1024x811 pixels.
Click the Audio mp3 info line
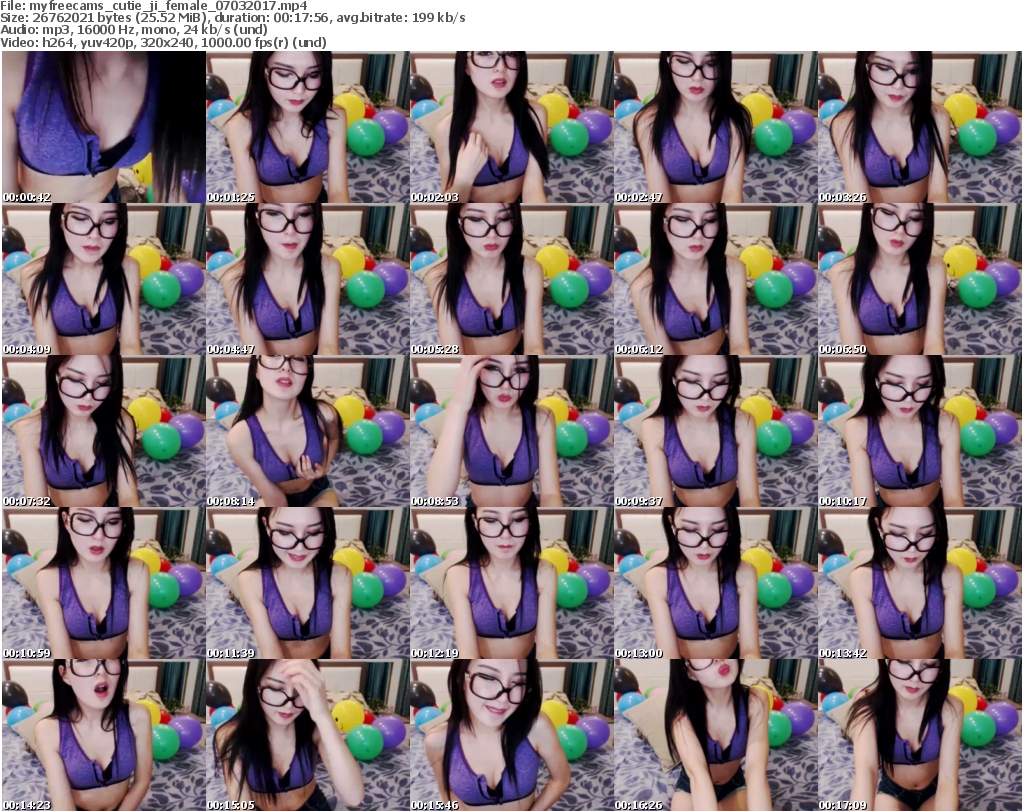(x=134, y=30)
